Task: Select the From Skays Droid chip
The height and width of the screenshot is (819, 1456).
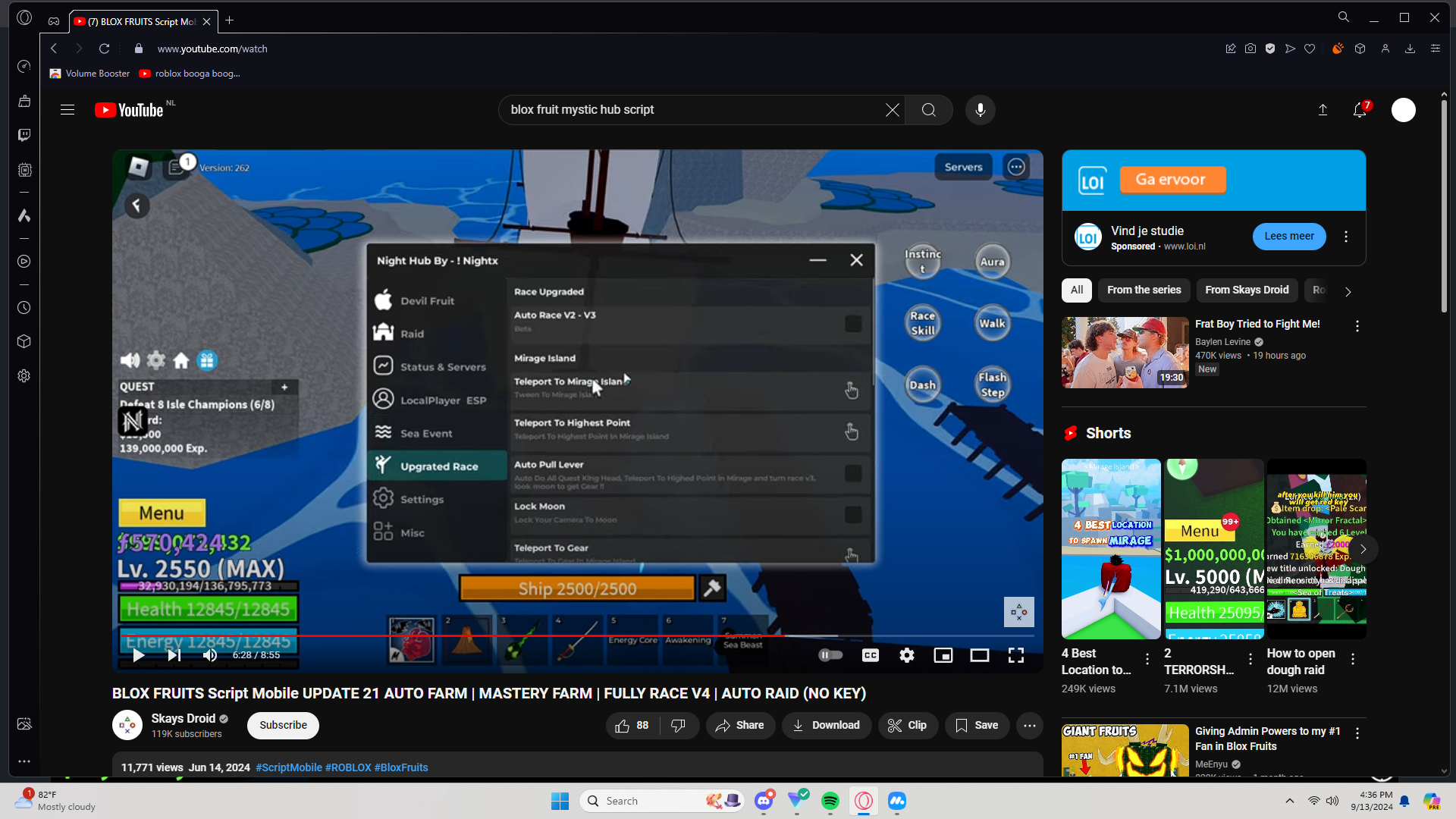Action: (x=1247, y=290)
